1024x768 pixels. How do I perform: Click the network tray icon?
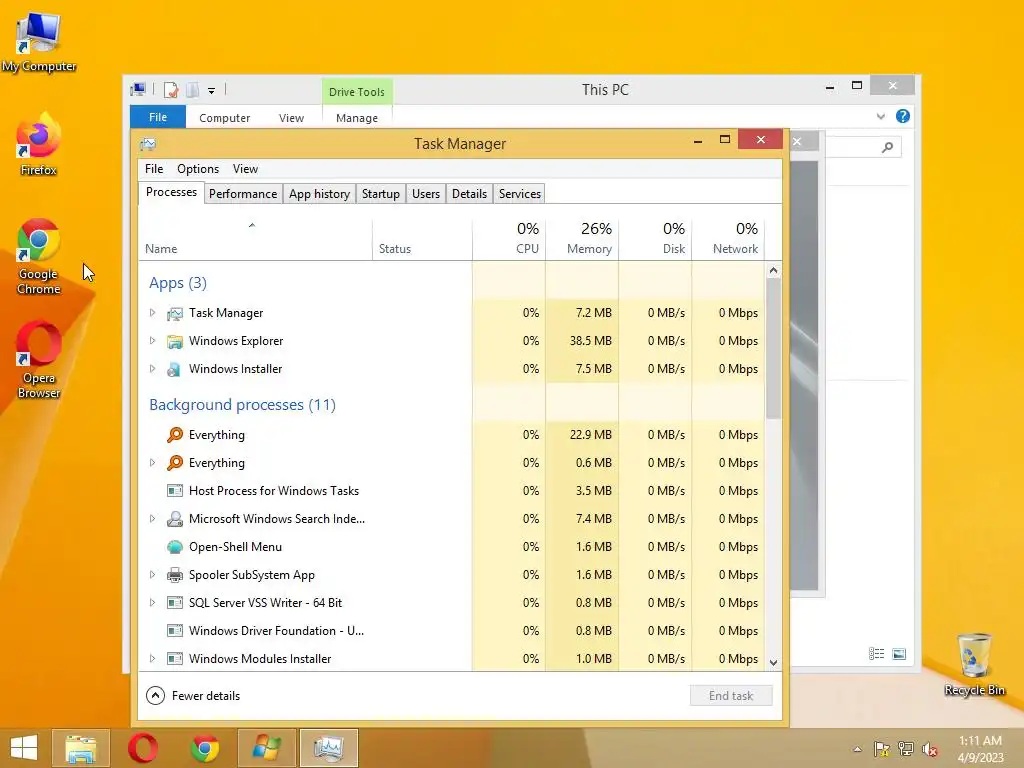(x=906, y=749)
